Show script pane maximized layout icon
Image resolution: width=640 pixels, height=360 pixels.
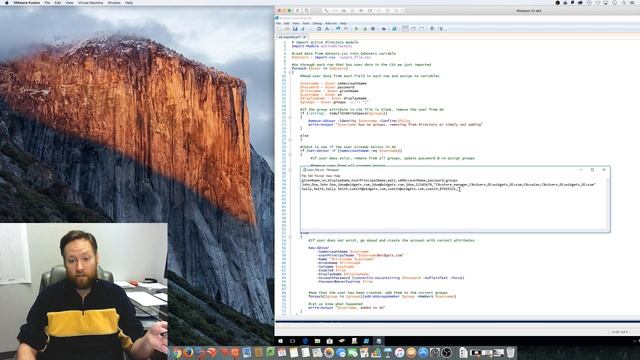point(422,29)
